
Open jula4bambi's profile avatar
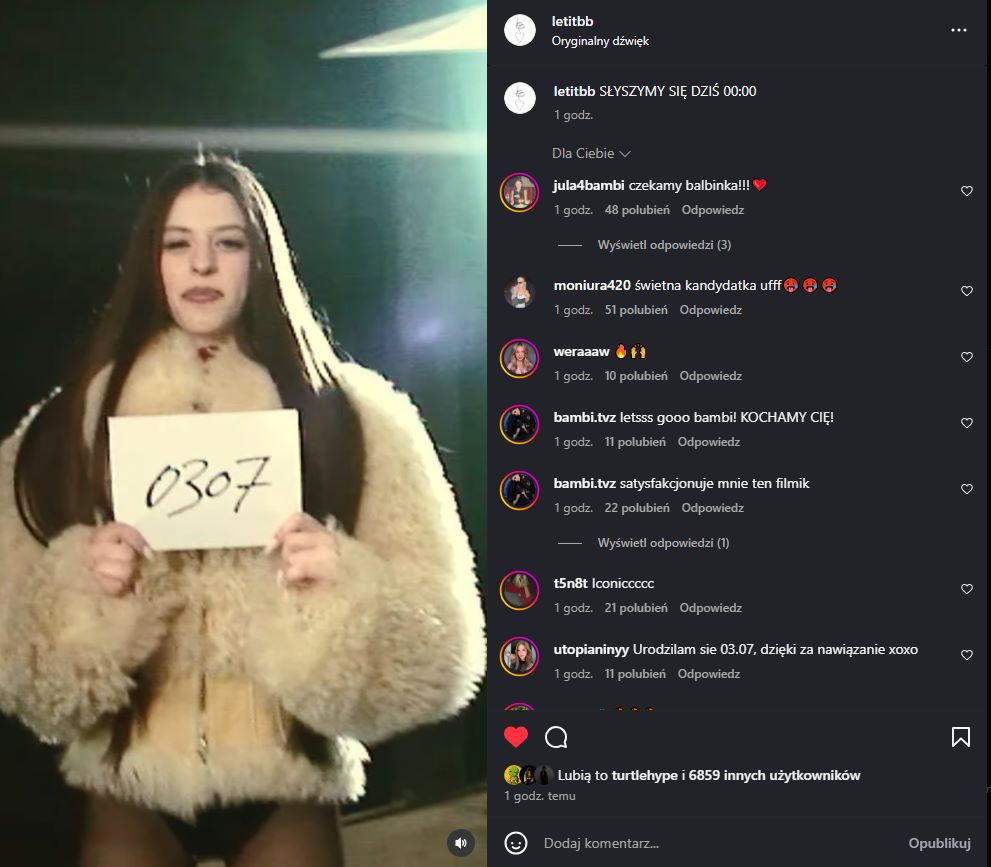tap(520, 192)
